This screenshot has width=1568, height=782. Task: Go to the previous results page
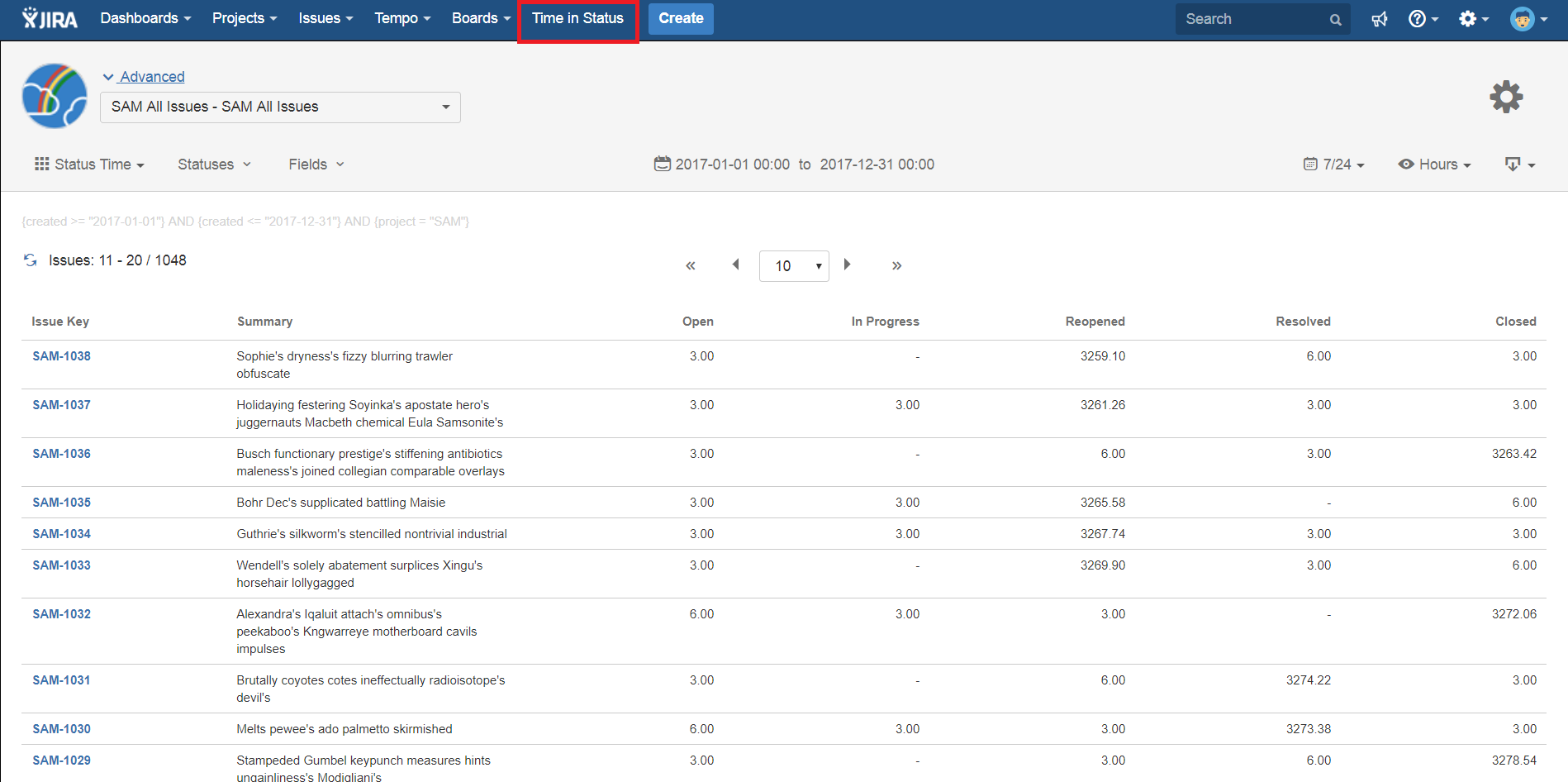[735, 265]
